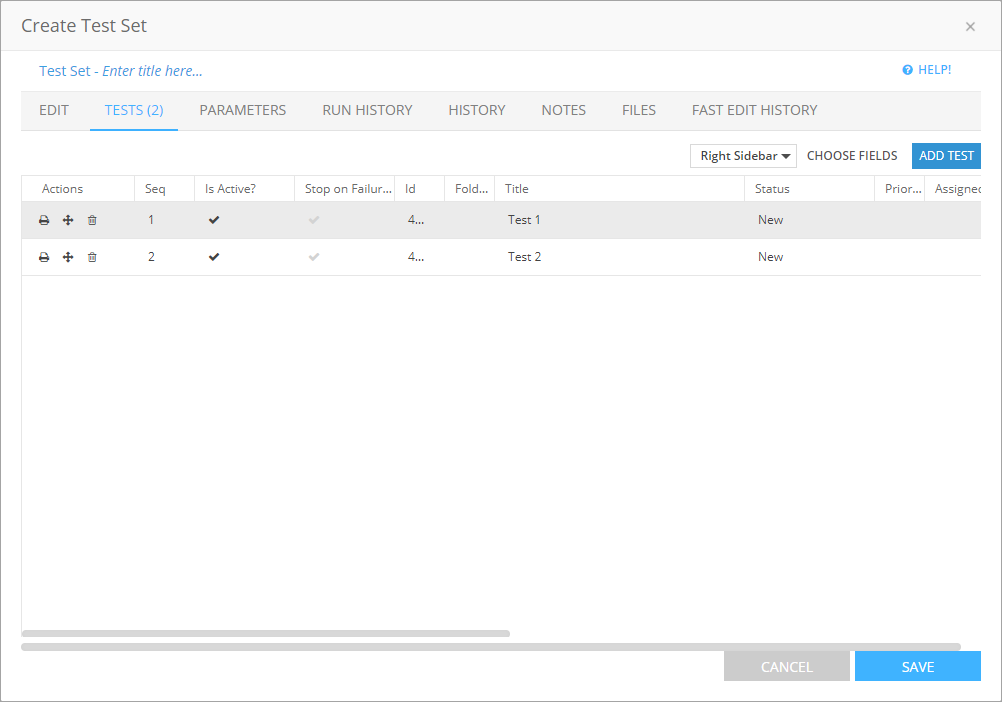Print Test 1 using its print icon
Viewport: 1002px width, 702px height.
click(x=44, y=219)
